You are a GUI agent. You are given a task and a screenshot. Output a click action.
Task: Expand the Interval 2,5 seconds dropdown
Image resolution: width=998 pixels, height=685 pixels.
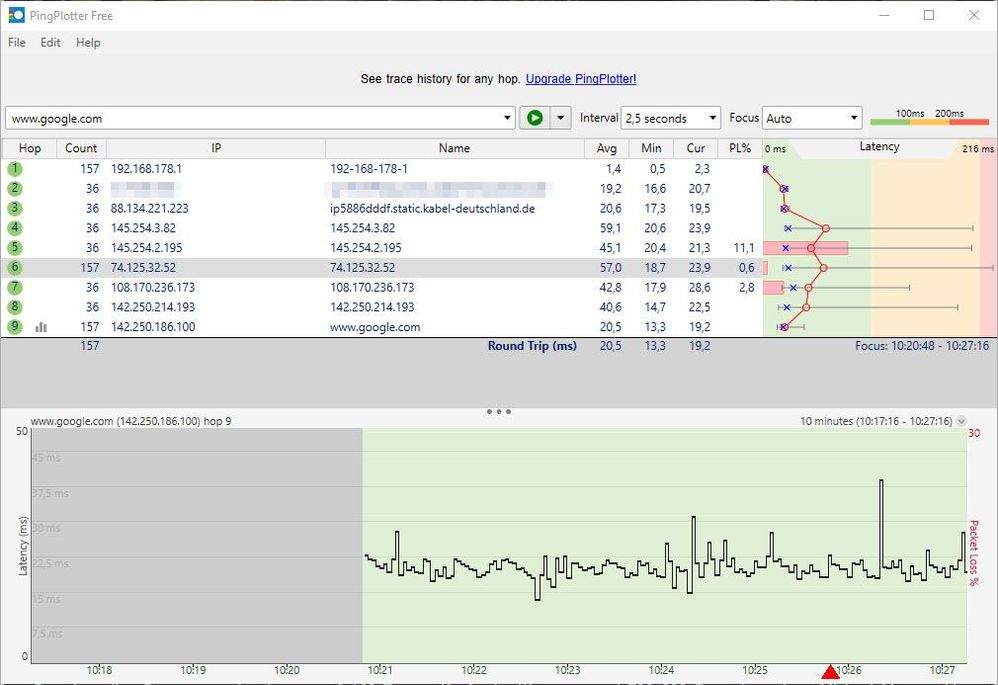point(670,118)
